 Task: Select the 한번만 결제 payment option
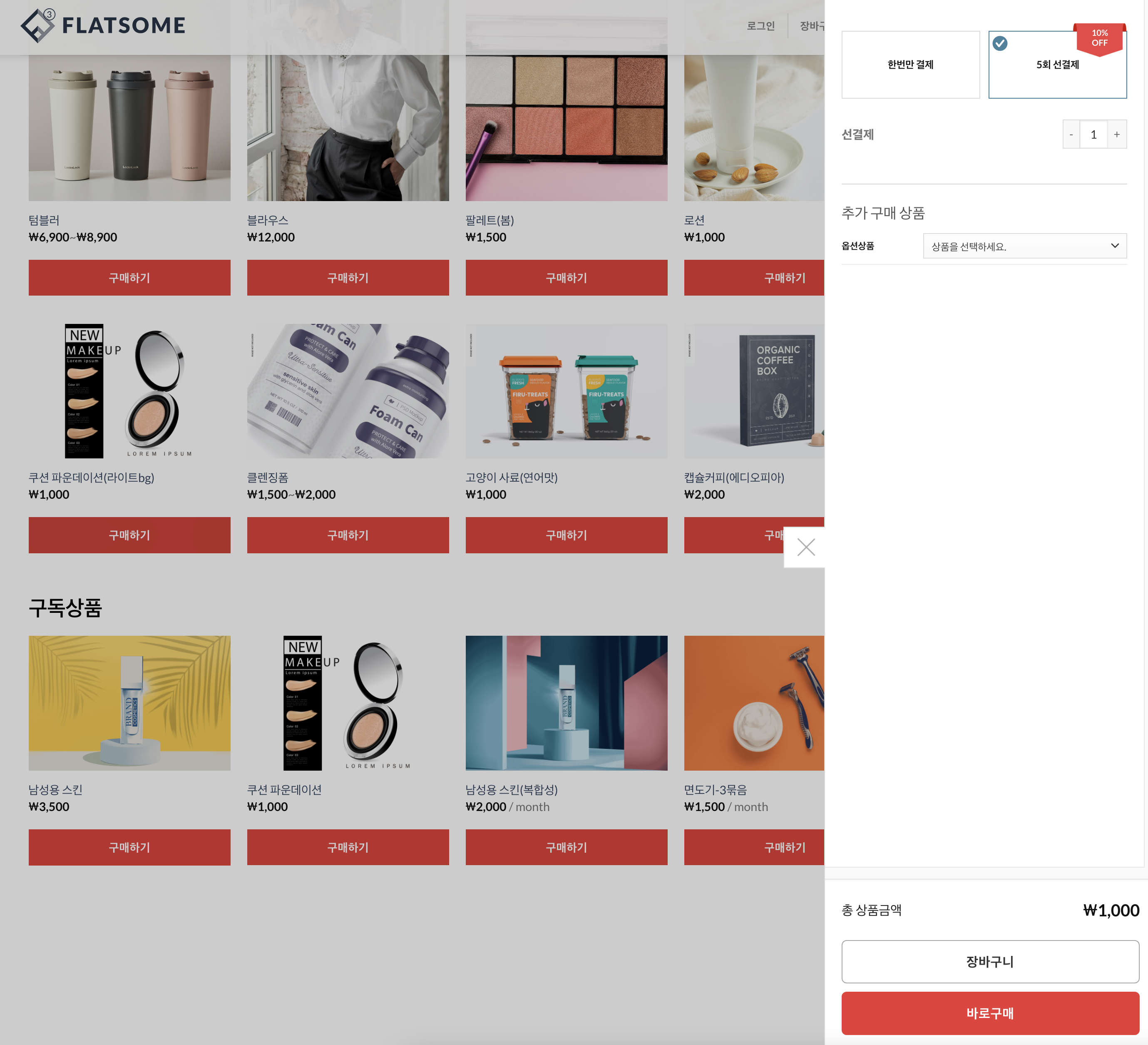tap(910, 65)
